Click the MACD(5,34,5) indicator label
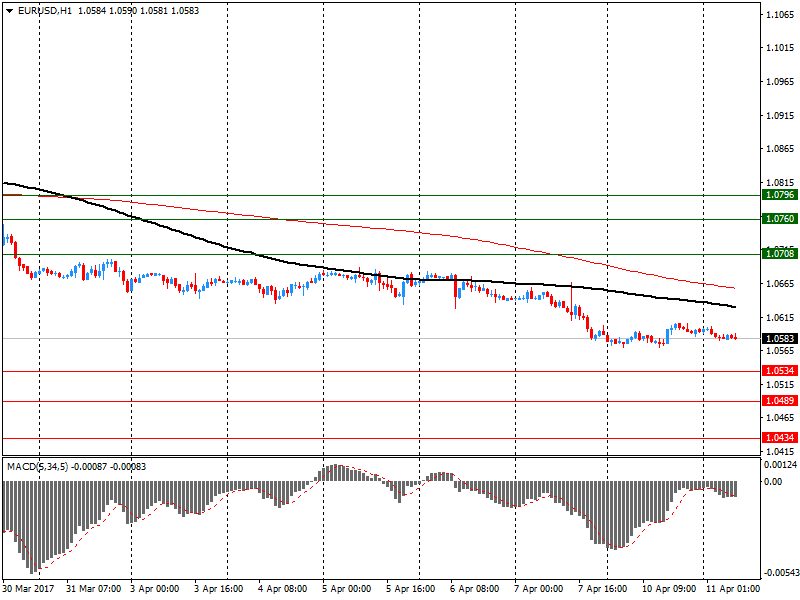Viewport: 800px width, 600px height. click(x=38, y=467)
